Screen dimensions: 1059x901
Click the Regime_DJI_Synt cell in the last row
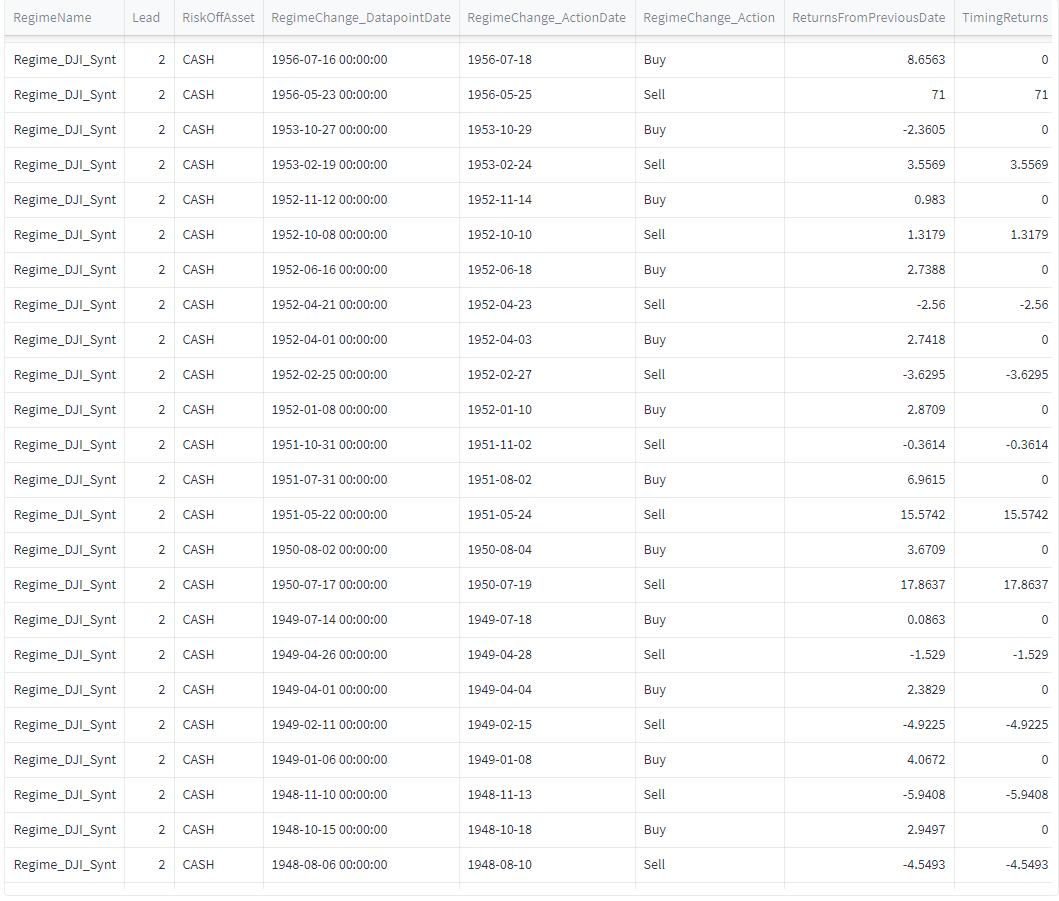63,864
